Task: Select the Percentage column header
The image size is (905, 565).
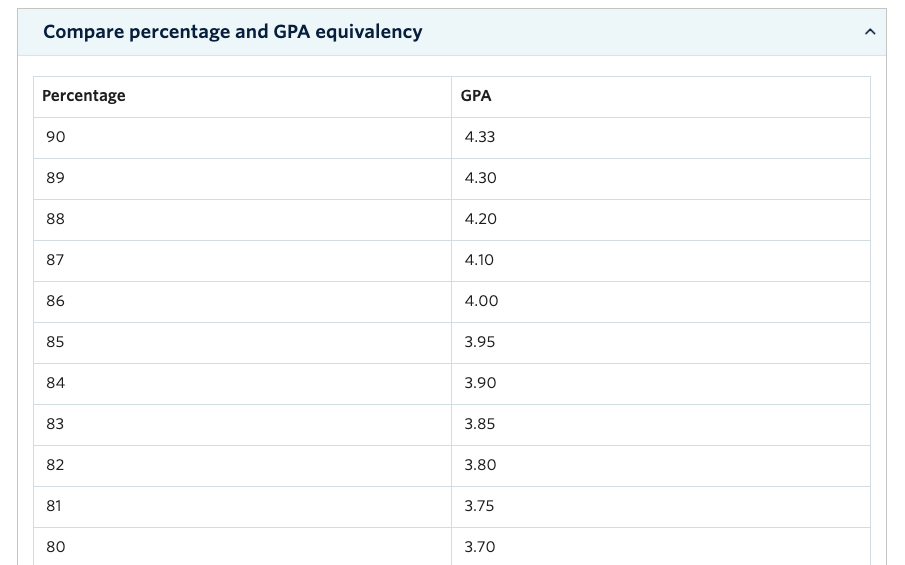Action: (x=242, y=97)
